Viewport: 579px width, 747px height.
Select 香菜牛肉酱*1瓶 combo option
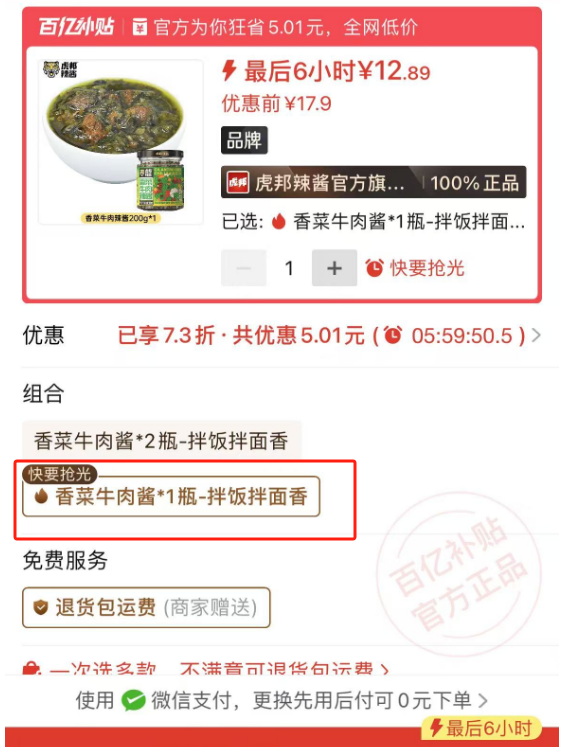[x=171, y=496]
